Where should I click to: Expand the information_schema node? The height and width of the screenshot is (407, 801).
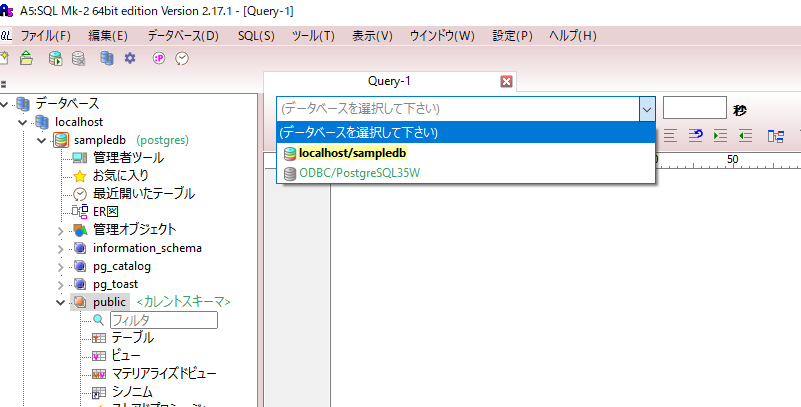61,249
